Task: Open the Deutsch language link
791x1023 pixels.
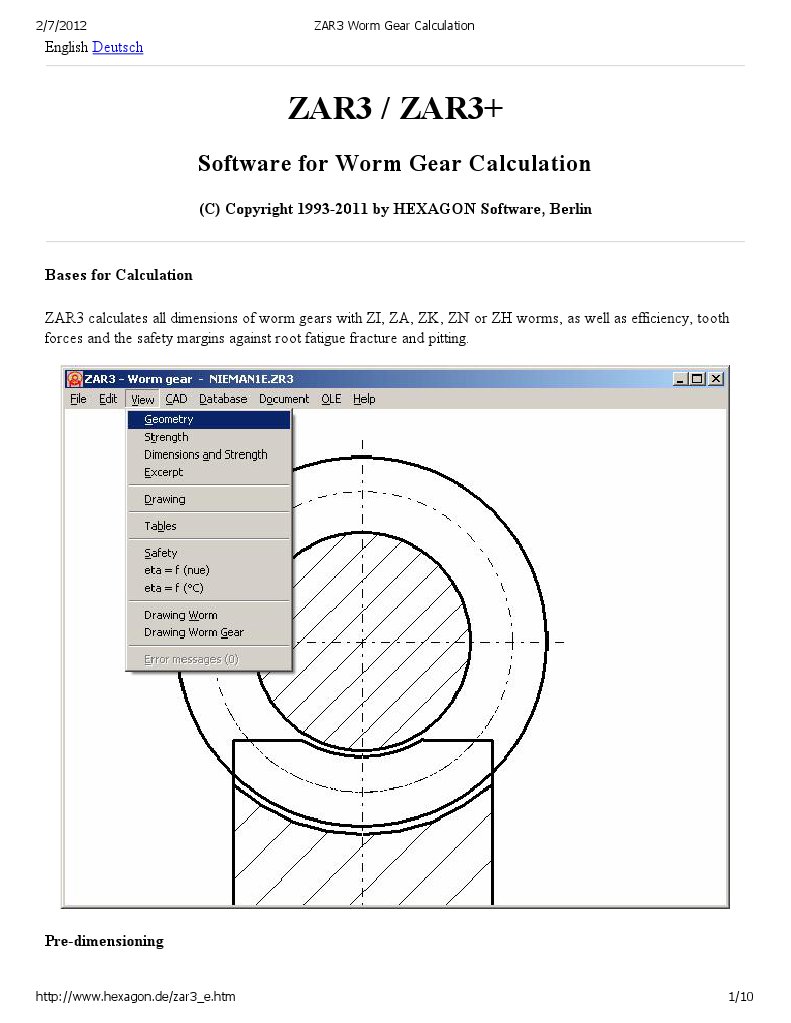Action: tap(117, 47)
